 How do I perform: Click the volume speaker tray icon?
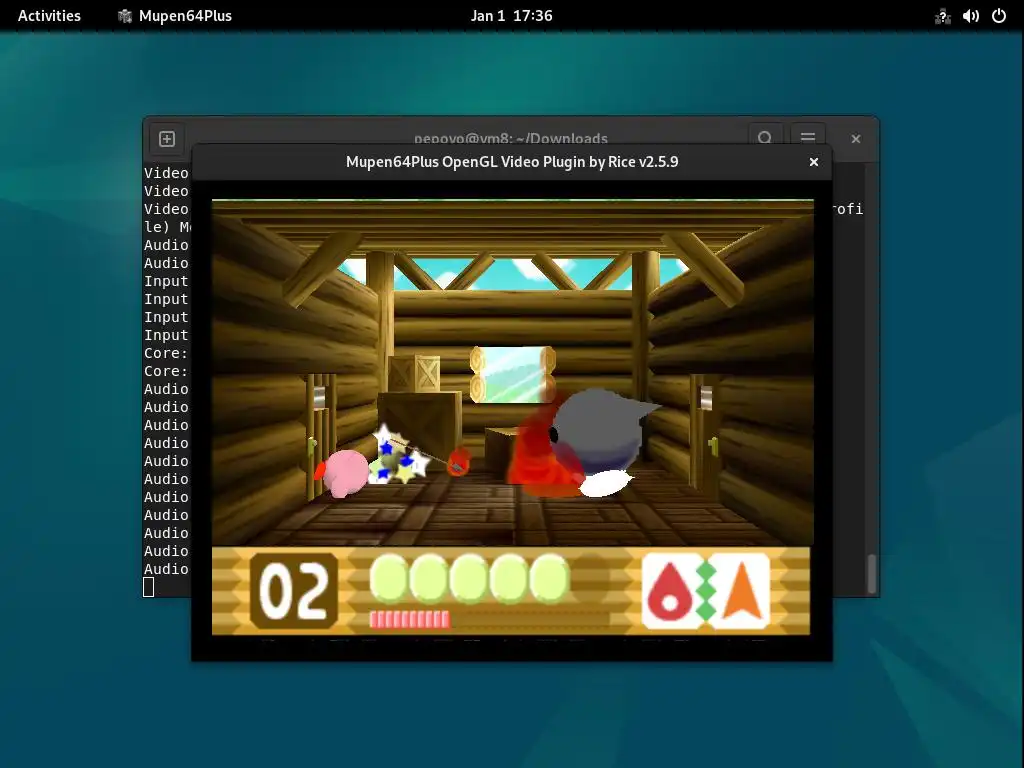pos(970,16)
